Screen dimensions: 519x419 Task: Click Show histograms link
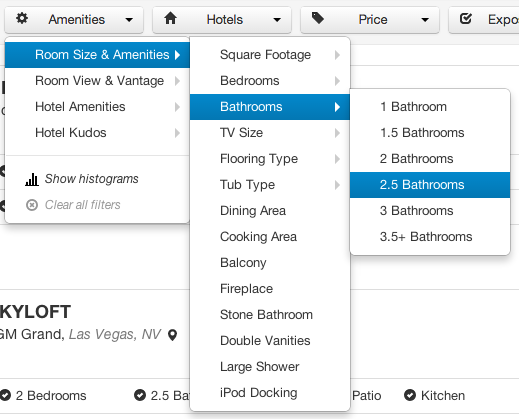coord(92,179)
